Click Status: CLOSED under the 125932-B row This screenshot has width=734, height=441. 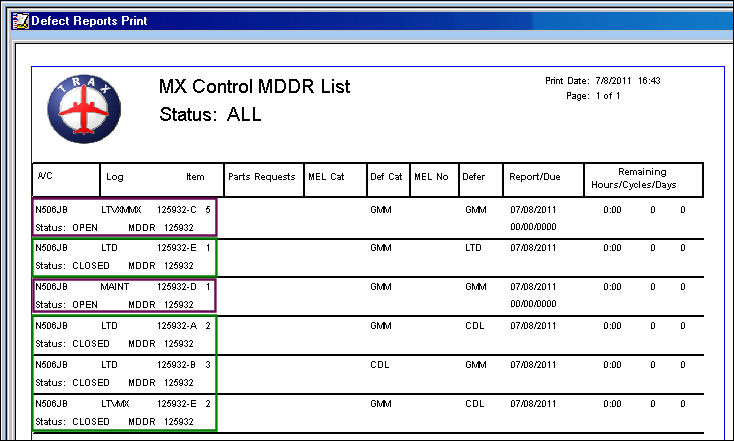pos(72,382)
